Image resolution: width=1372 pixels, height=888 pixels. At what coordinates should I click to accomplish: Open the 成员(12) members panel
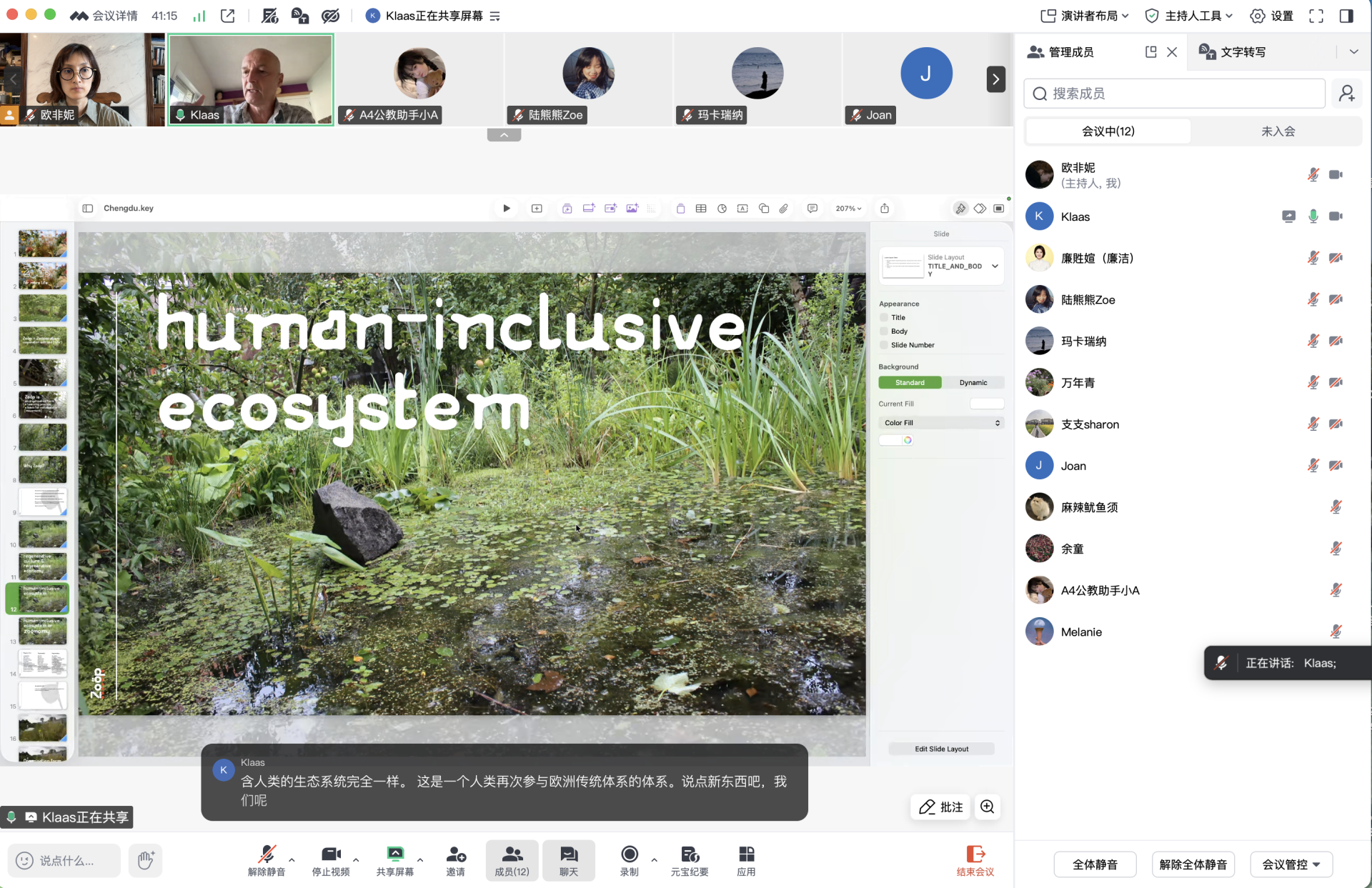[x=512, y=860]
